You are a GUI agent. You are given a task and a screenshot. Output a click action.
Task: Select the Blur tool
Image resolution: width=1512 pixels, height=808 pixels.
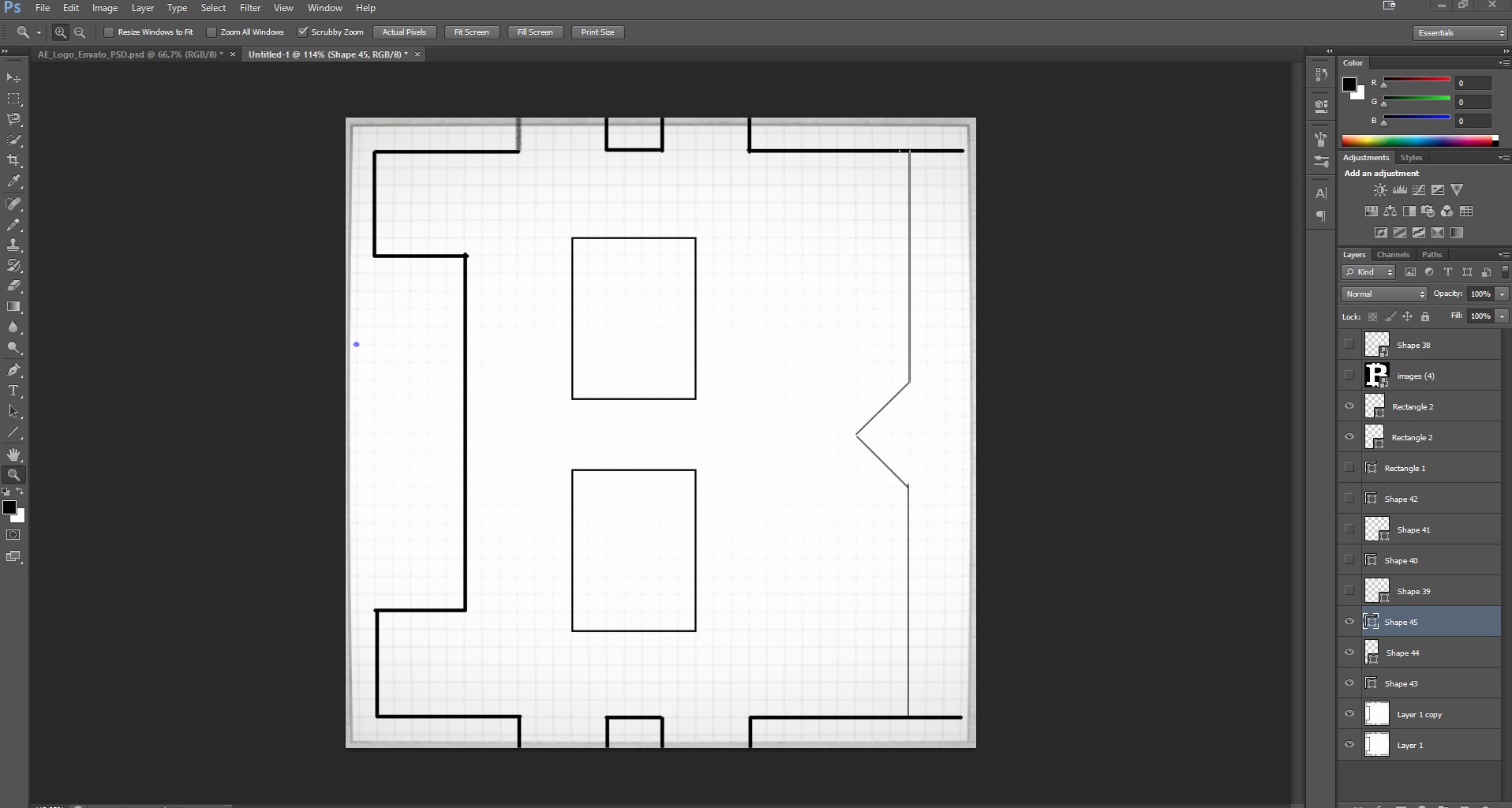[13, 327]
